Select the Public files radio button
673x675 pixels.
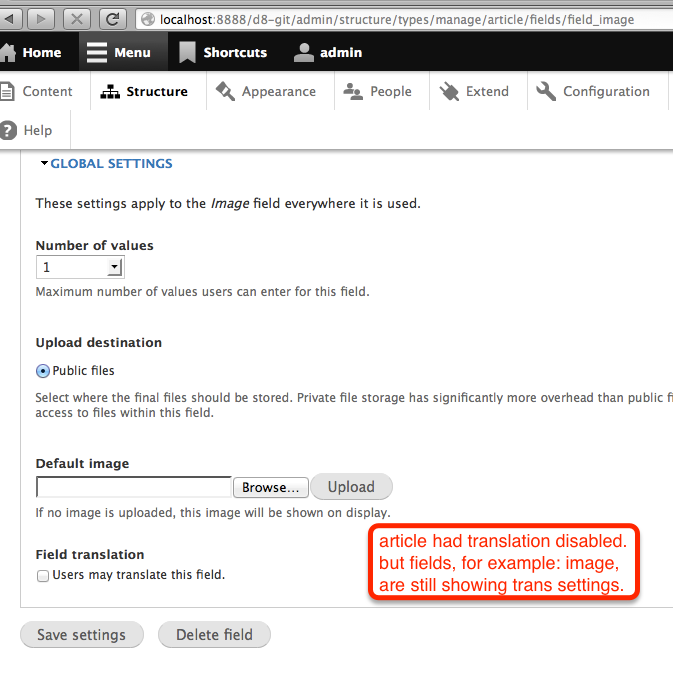coord(43,371)
